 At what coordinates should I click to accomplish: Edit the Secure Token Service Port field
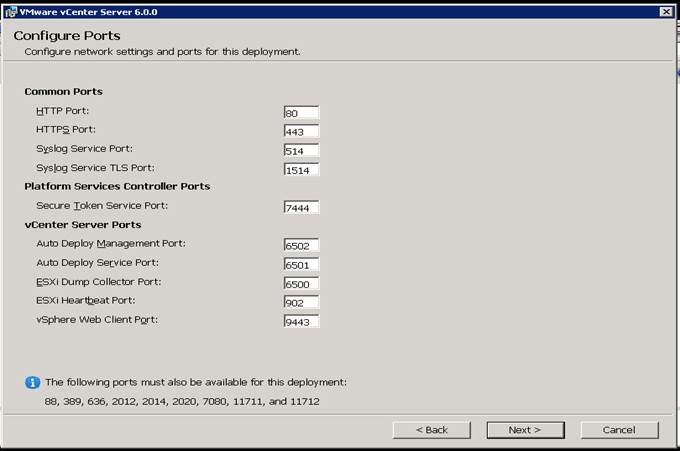(x=301, y=207)
